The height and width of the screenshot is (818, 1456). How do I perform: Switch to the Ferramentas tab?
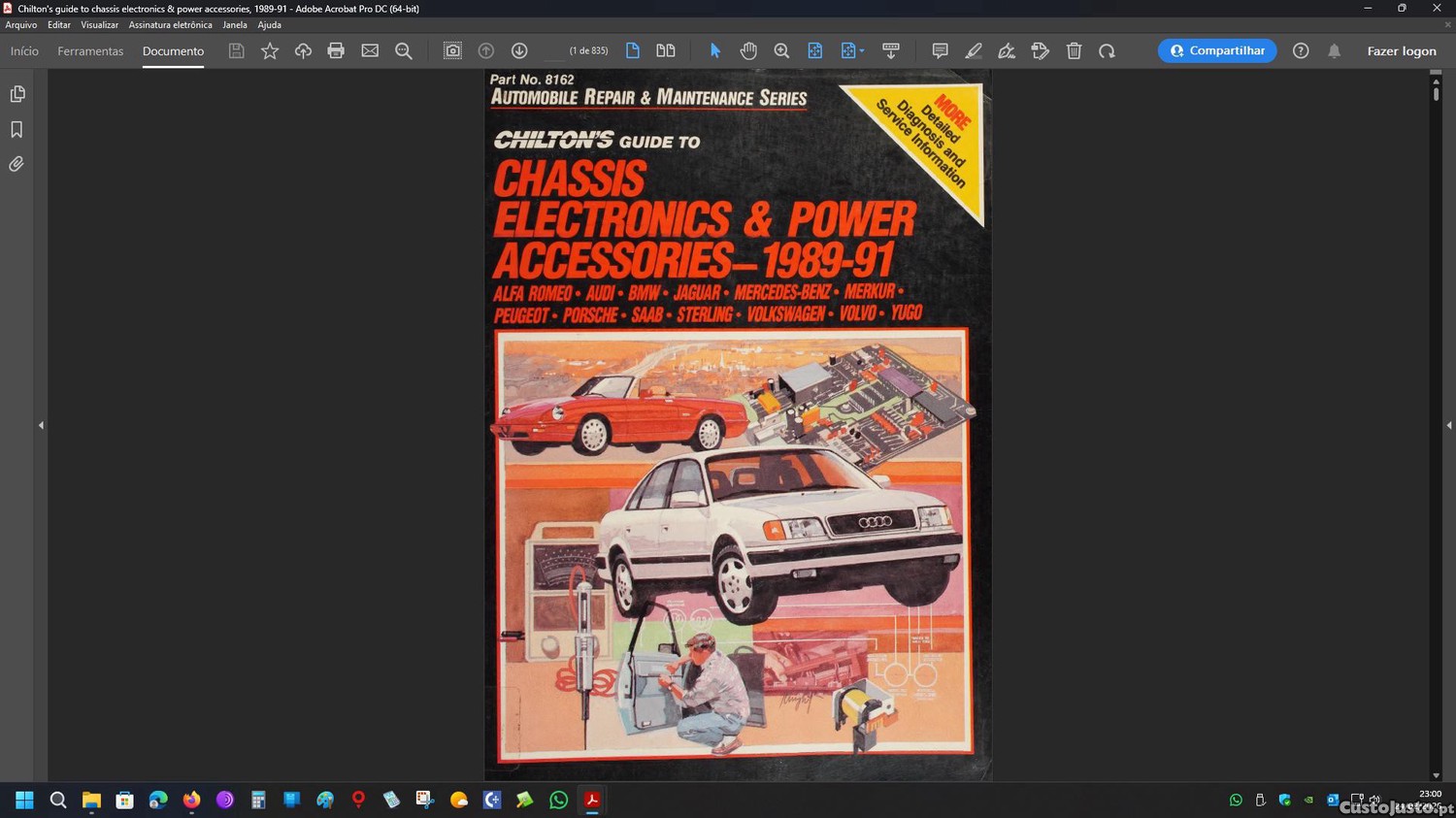pos(90,50)
